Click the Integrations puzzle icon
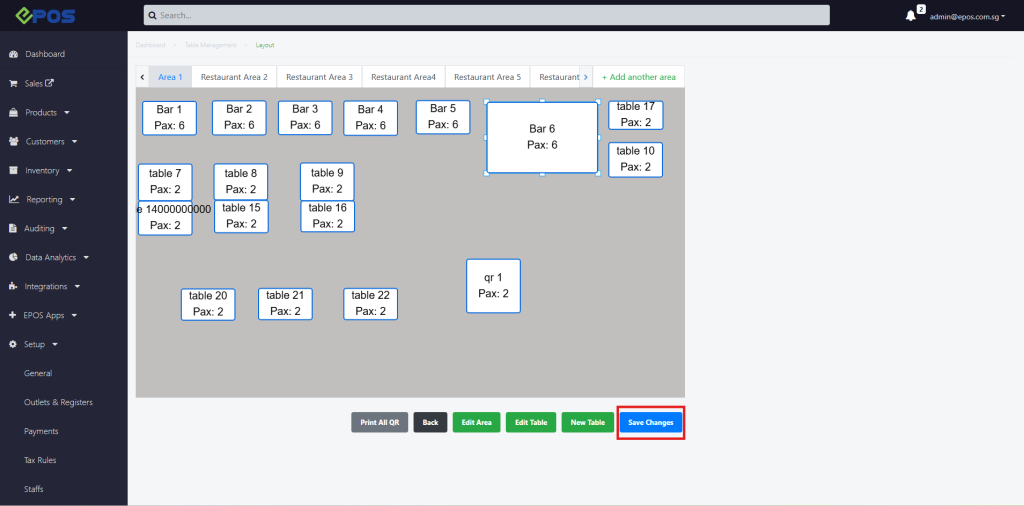1024x506 pixels. point(13,287)
